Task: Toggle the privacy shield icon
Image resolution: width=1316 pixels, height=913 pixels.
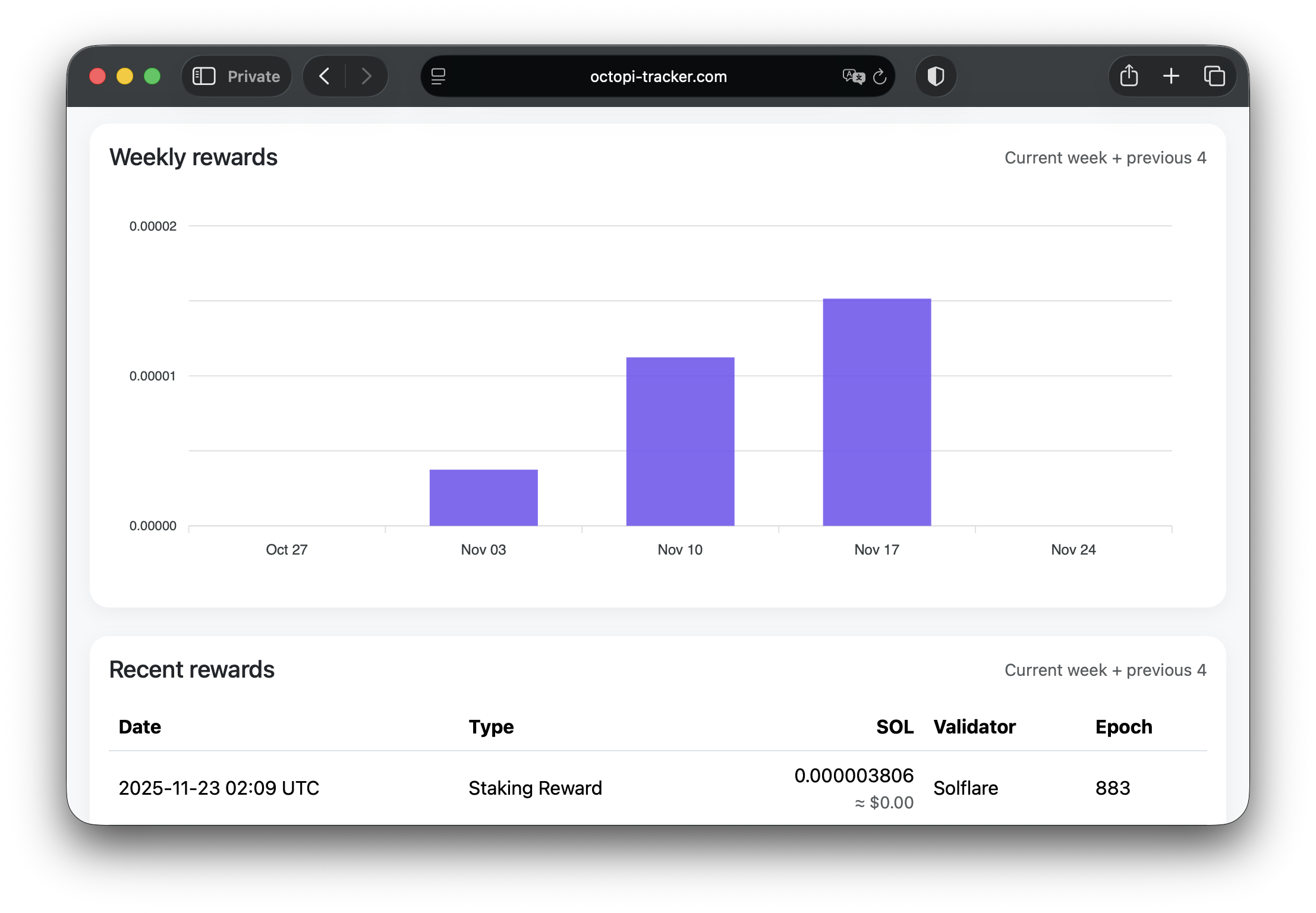Action: point(935,76)
